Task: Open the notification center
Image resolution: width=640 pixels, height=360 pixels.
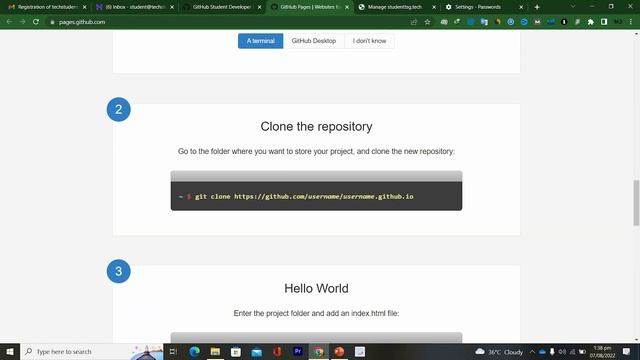Action: click(627, 351)
